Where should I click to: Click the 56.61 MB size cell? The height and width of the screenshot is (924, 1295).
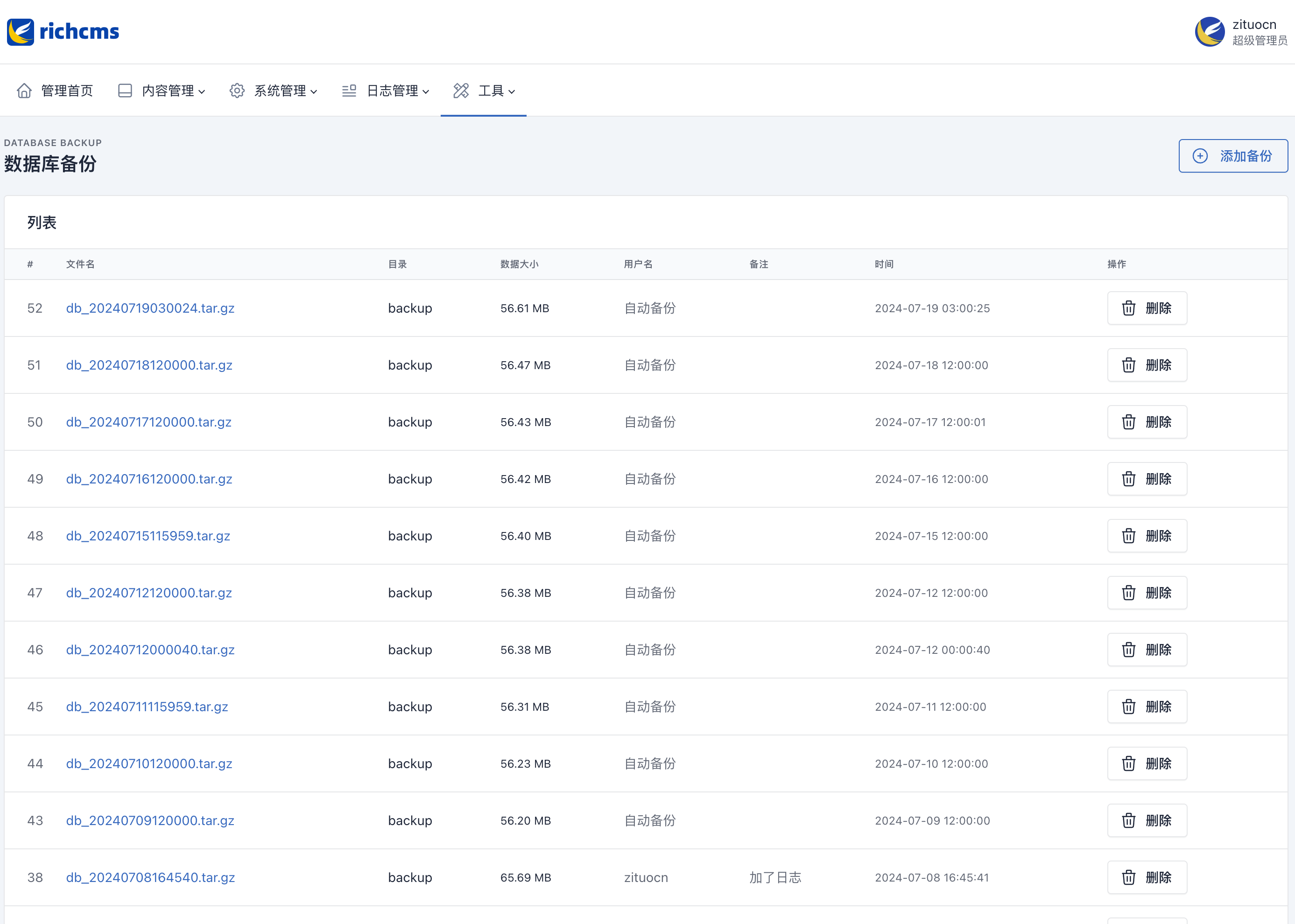coord(524,308)
